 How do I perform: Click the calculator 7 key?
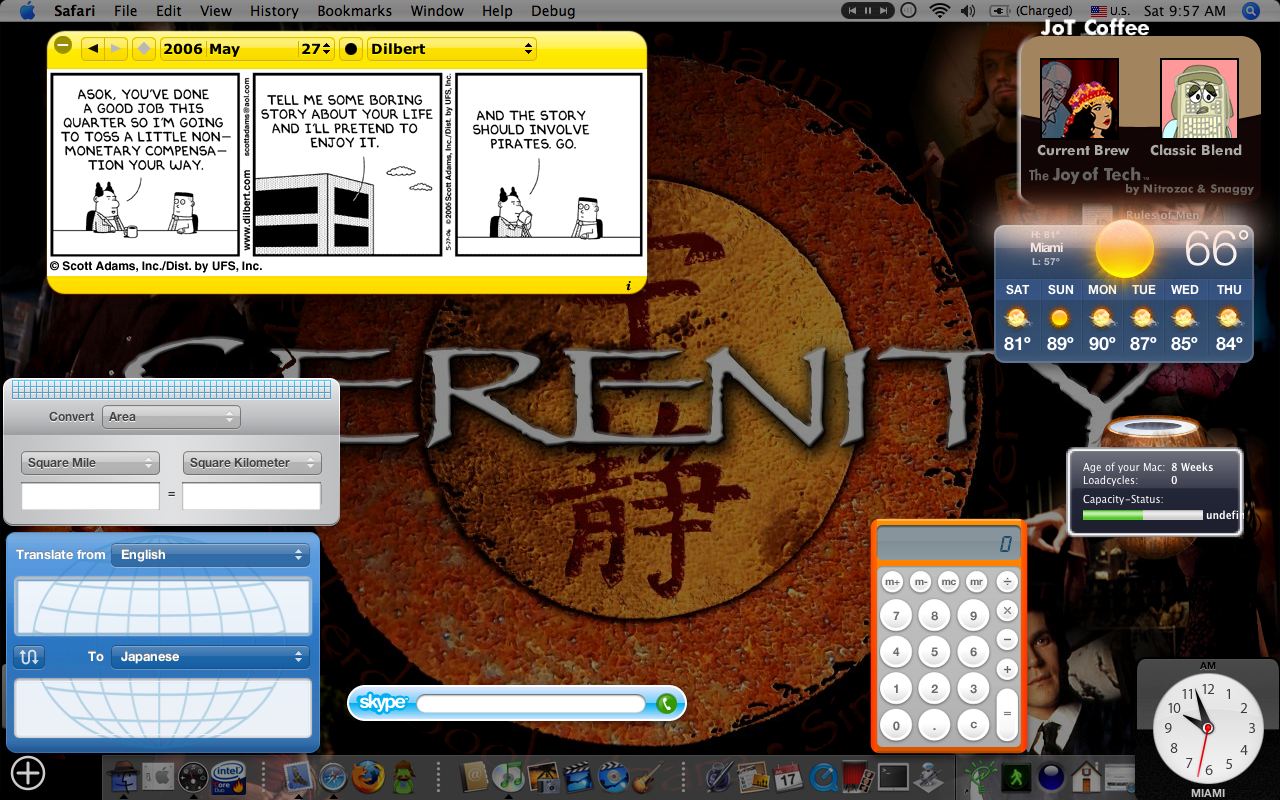[896, 616]
